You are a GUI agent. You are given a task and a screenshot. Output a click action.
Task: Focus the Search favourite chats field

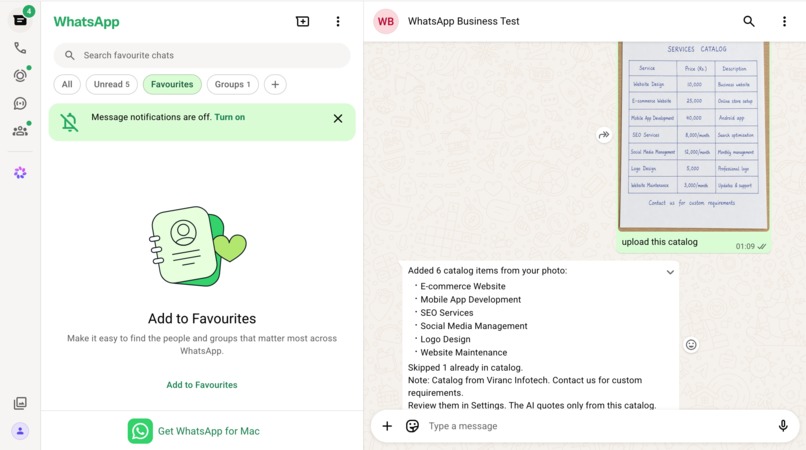coord(202,55)
